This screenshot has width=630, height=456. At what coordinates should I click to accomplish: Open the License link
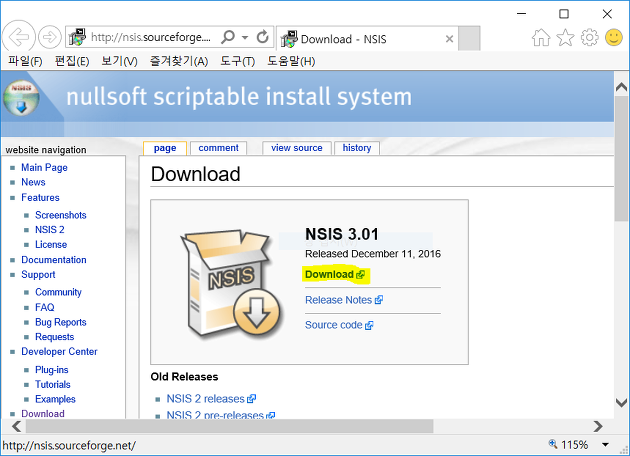point(51,244)
